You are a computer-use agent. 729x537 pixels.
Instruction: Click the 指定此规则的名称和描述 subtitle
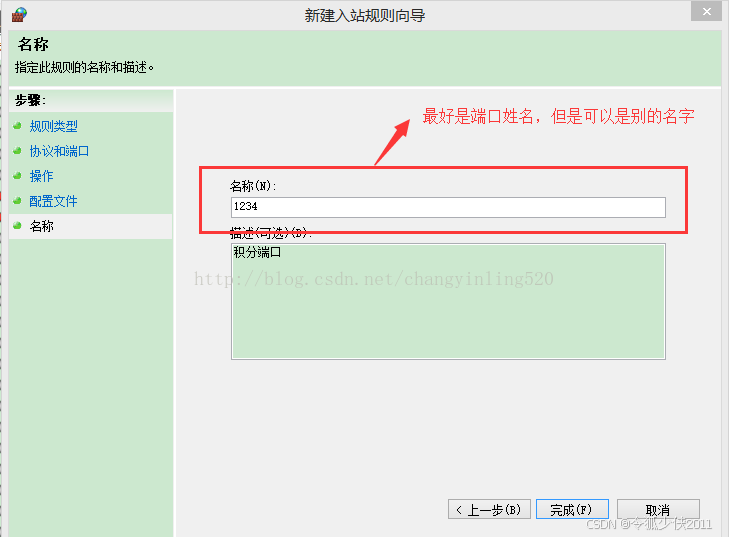[x=84, y=68]
